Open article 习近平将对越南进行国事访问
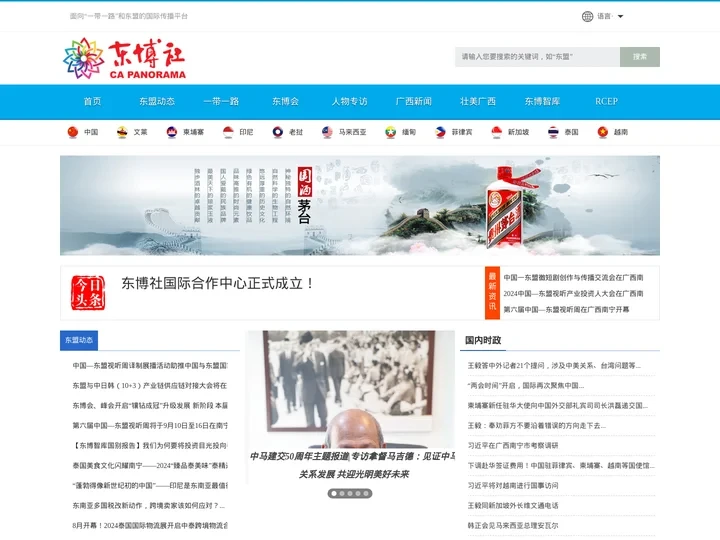 [x=513, y=485]
